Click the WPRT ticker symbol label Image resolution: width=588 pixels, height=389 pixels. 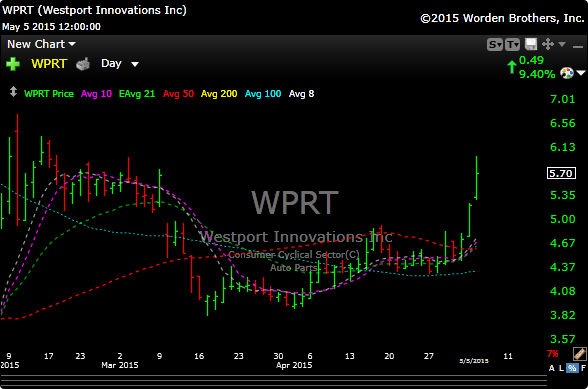tap(49, 64)
